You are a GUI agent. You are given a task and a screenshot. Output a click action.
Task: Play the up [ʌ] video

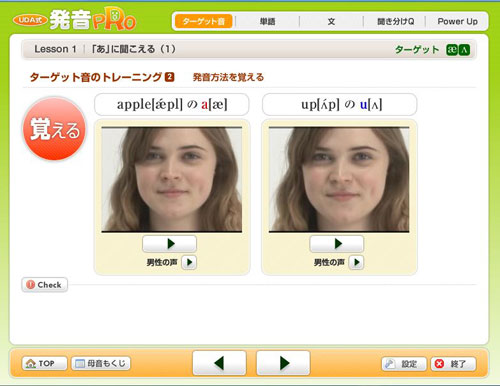coord(337,244)
